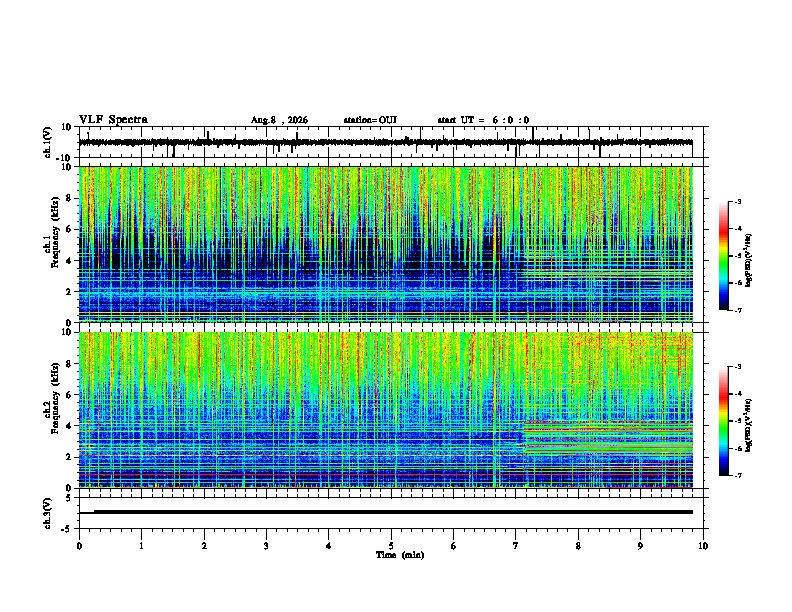This screenshot has width=792, height=612.
Task: Click time axis tick label "7"
Action: tap(516, 545)
